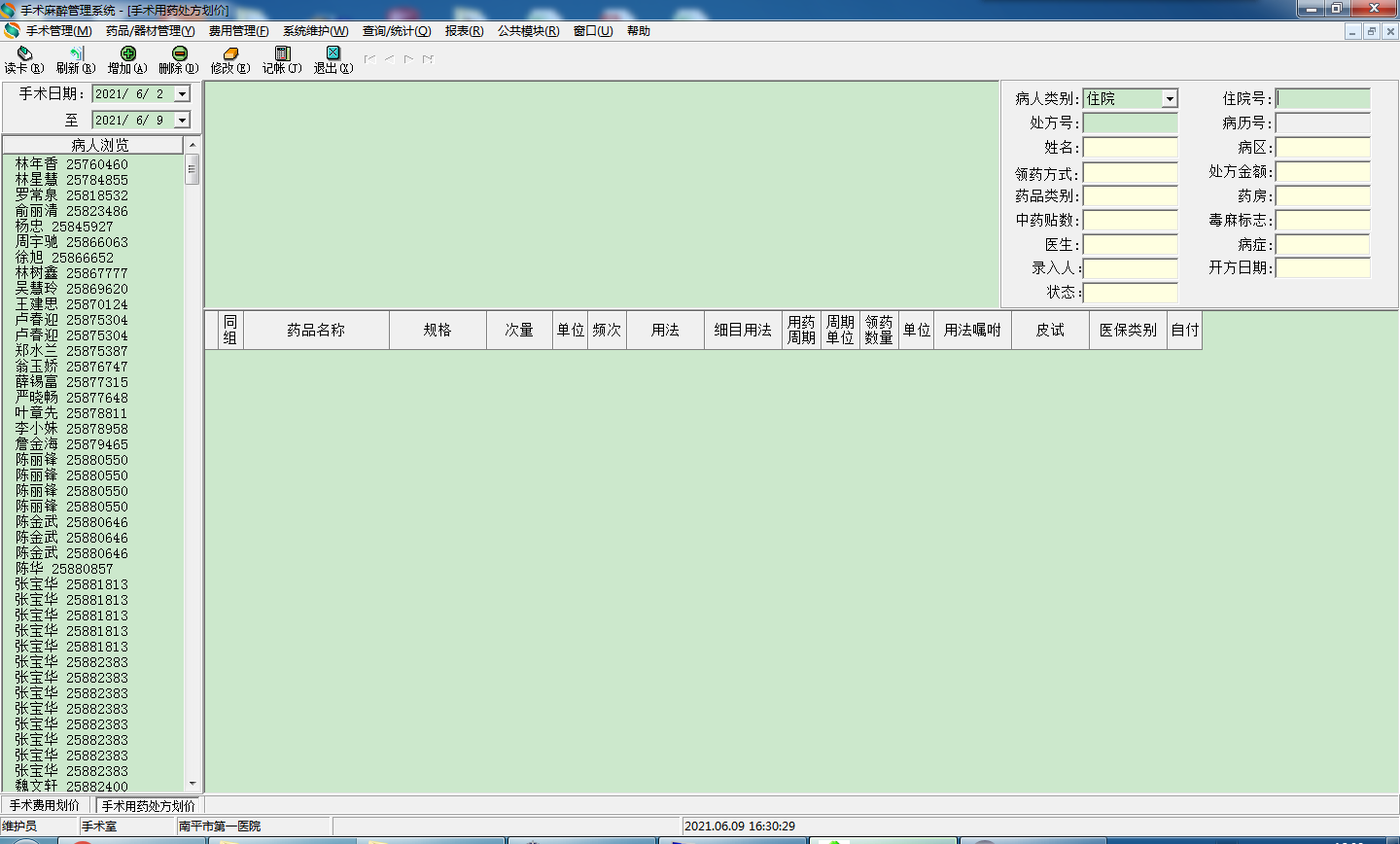
Task: Select patient 罗常泉 25818532
Action: tap(71, 195)
